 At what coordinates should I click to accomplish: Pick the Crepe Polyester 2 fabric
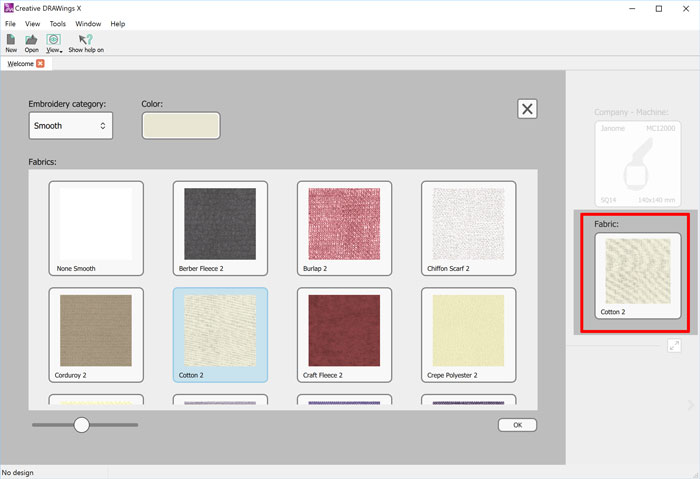pyautogui.click(x=468, y=334)
